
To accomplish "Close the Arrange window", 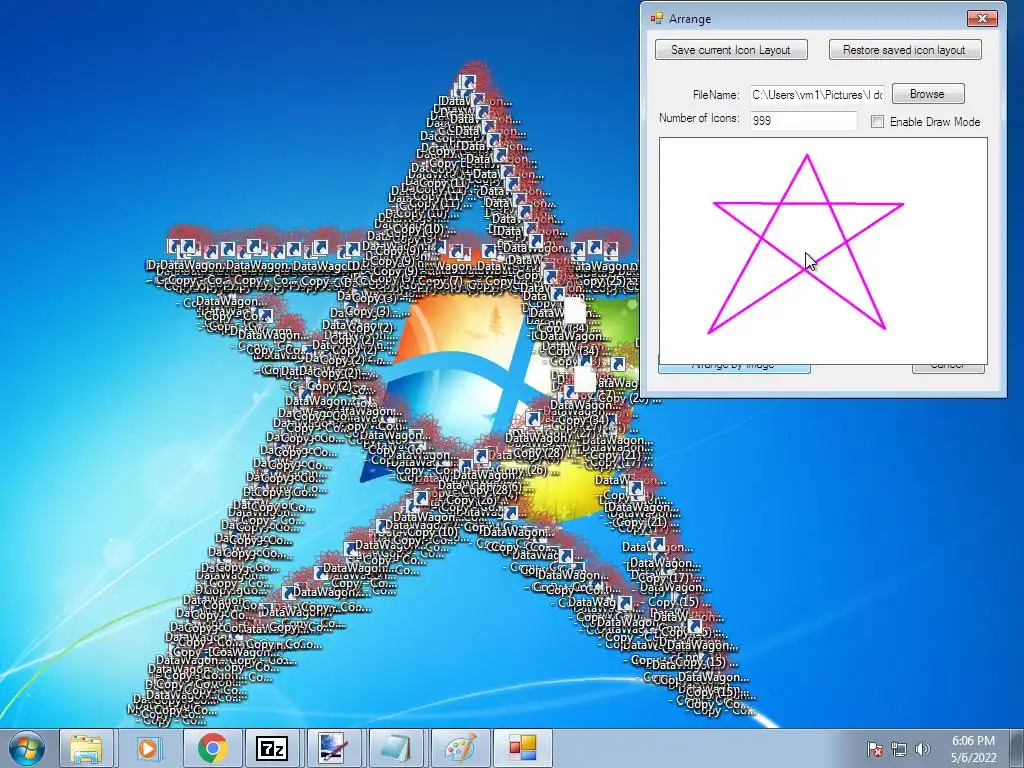I will point(982,18).
